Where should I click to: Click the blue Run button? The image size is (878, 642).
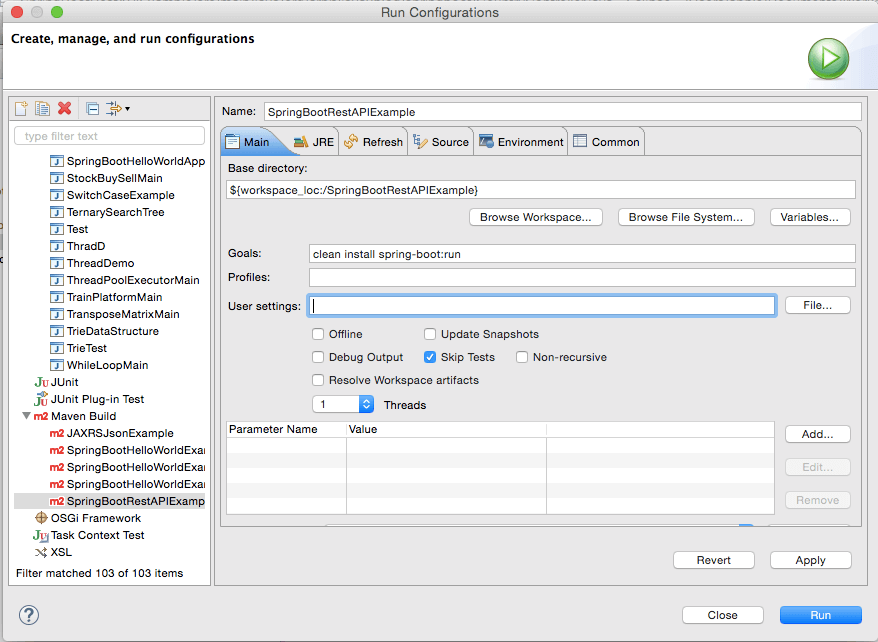click(x=821, y=615)
